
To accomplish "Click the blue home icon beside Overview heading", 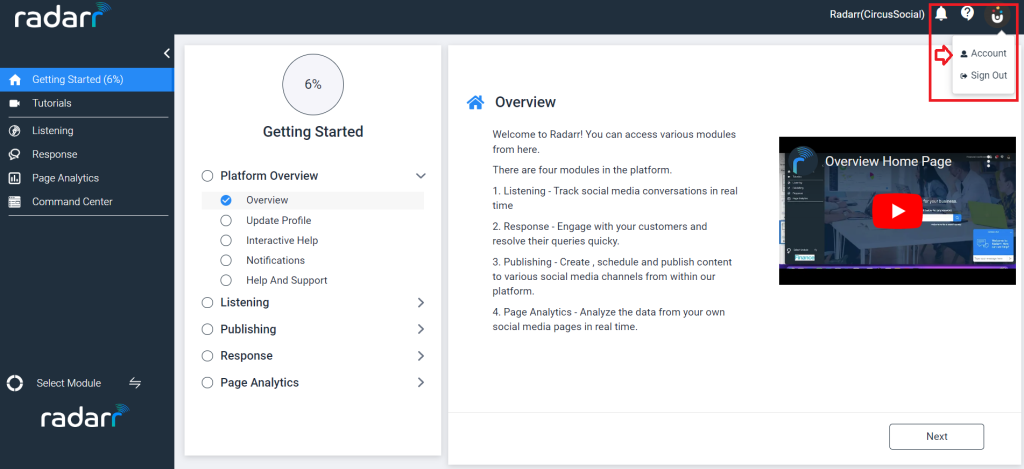I will click(x=475, y=102).
